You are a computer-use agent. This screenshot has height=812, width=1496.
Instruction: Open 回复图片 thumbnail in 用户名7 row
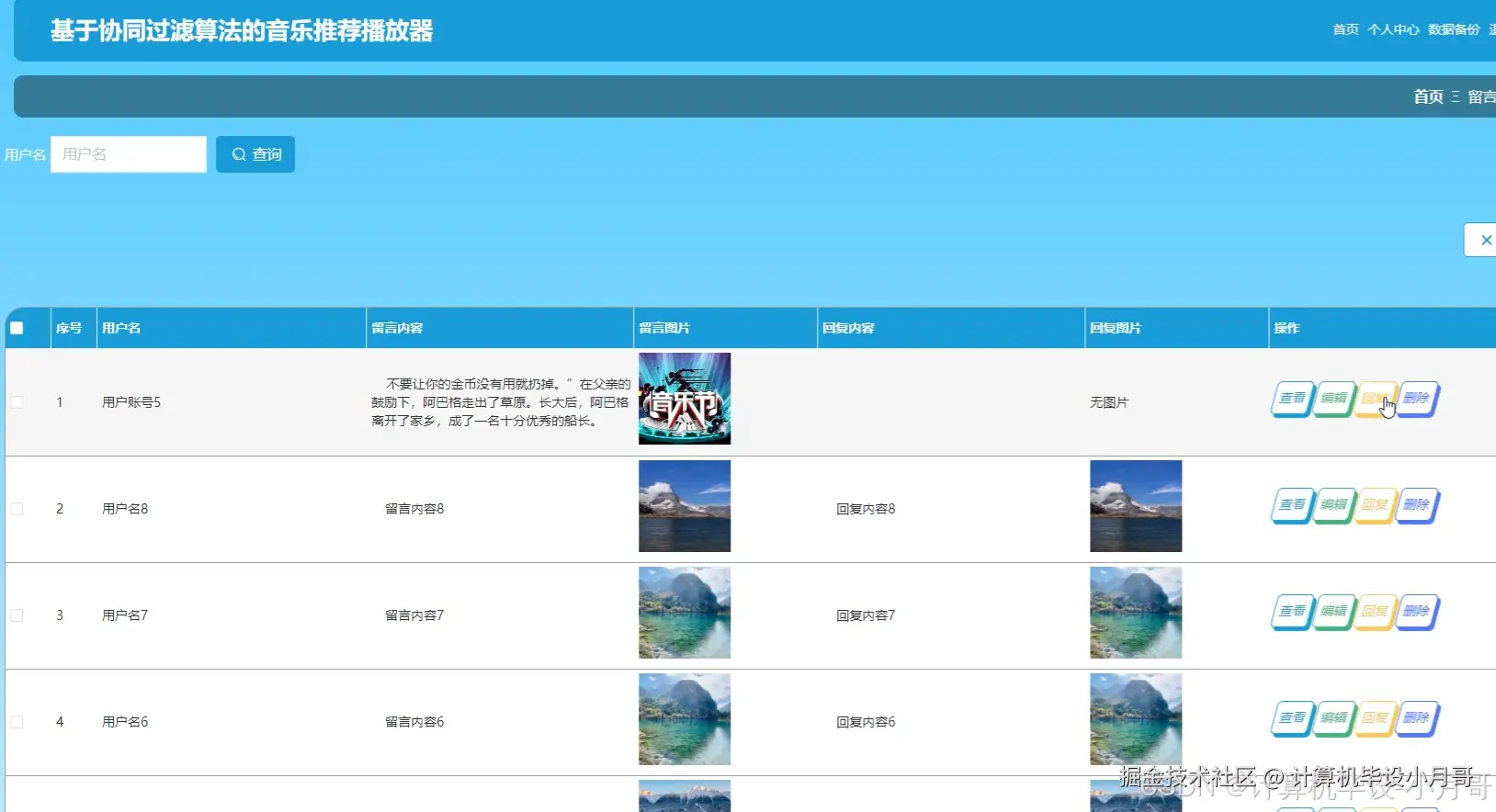coord(1136,613)
